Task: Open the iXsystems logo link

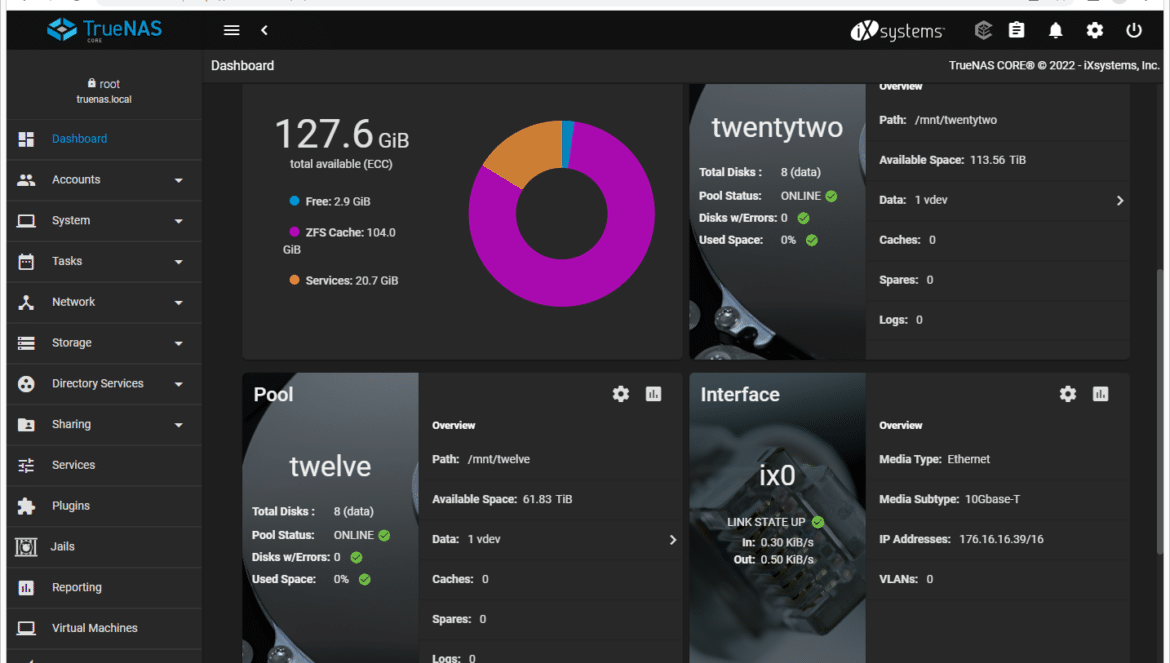Action: point(898,31)
